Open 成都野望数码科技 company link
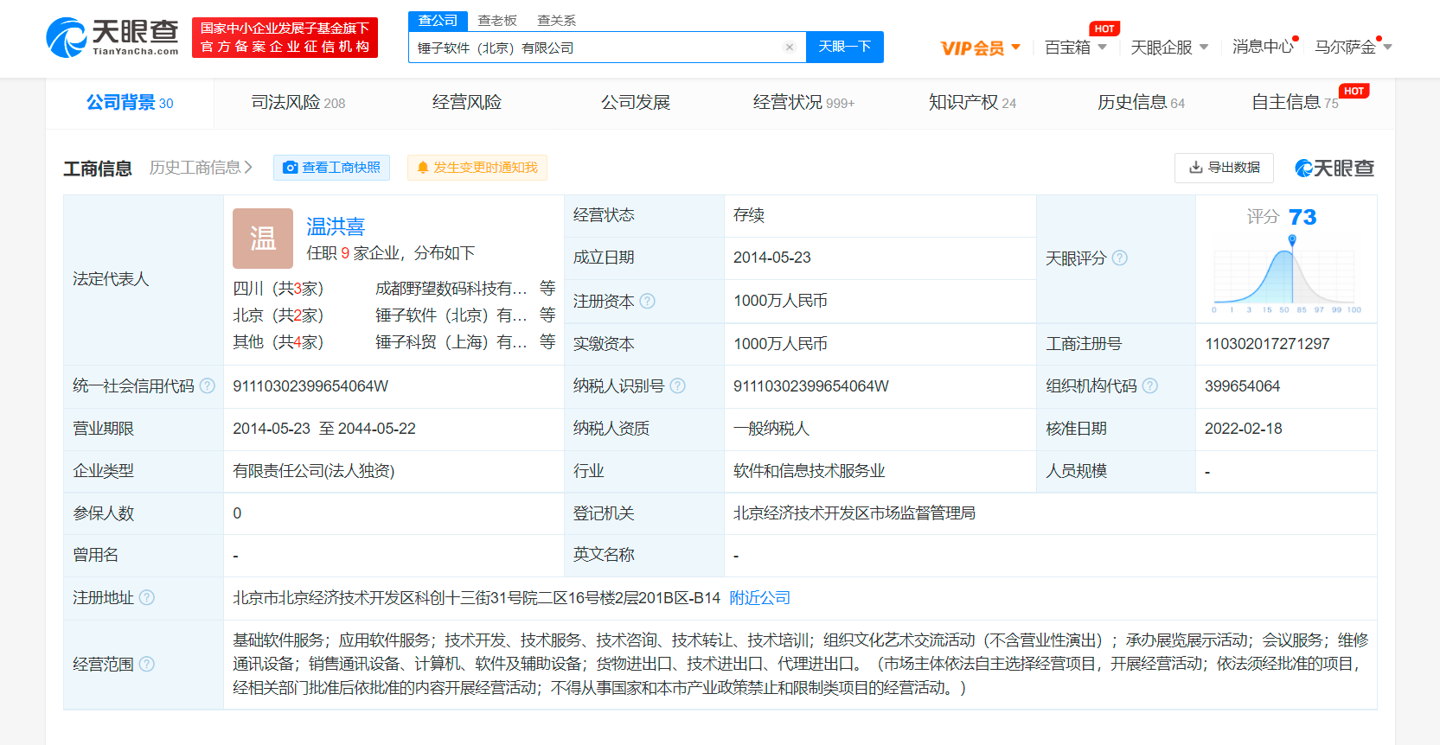 [451, 288]
